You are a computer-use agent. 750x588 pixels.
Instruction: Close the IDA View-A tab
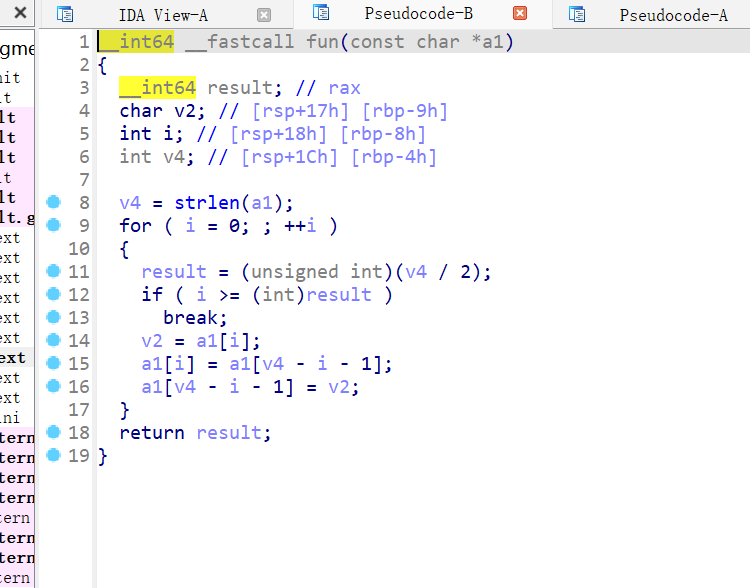click(x=264, y=15)
